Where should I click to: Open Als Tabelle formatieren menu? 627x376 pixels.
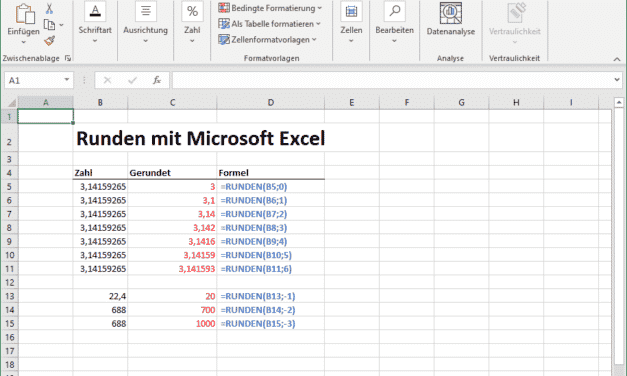pos(270,24)
